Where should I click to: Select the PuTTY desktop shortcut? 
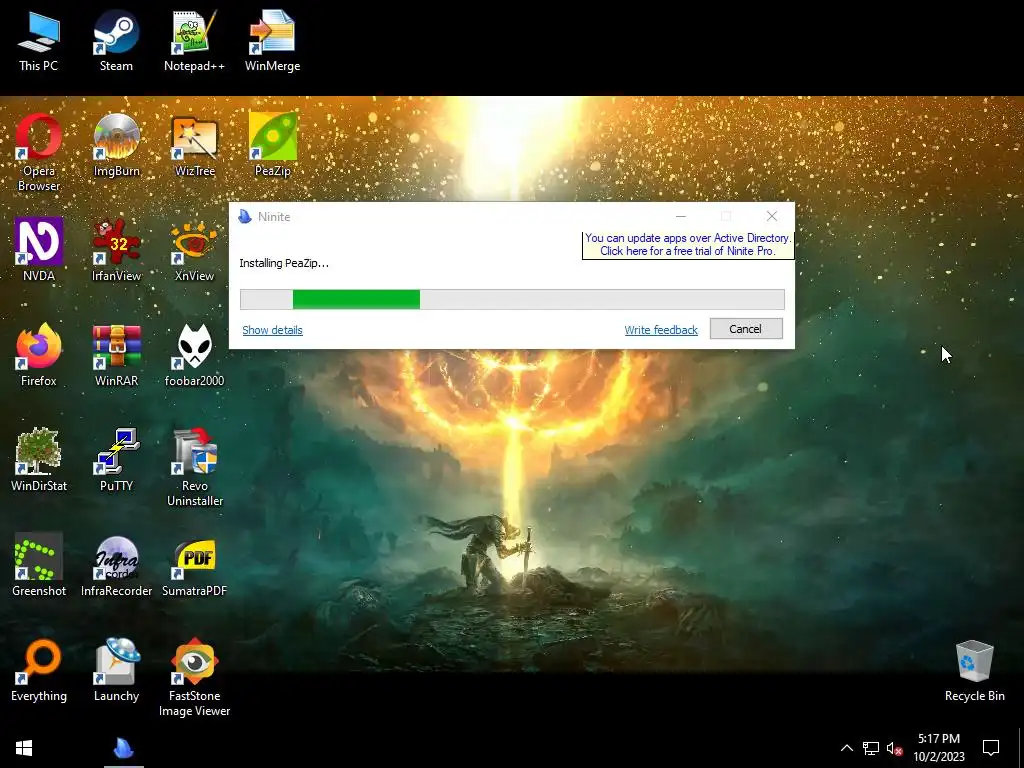[x=116, y=460]
